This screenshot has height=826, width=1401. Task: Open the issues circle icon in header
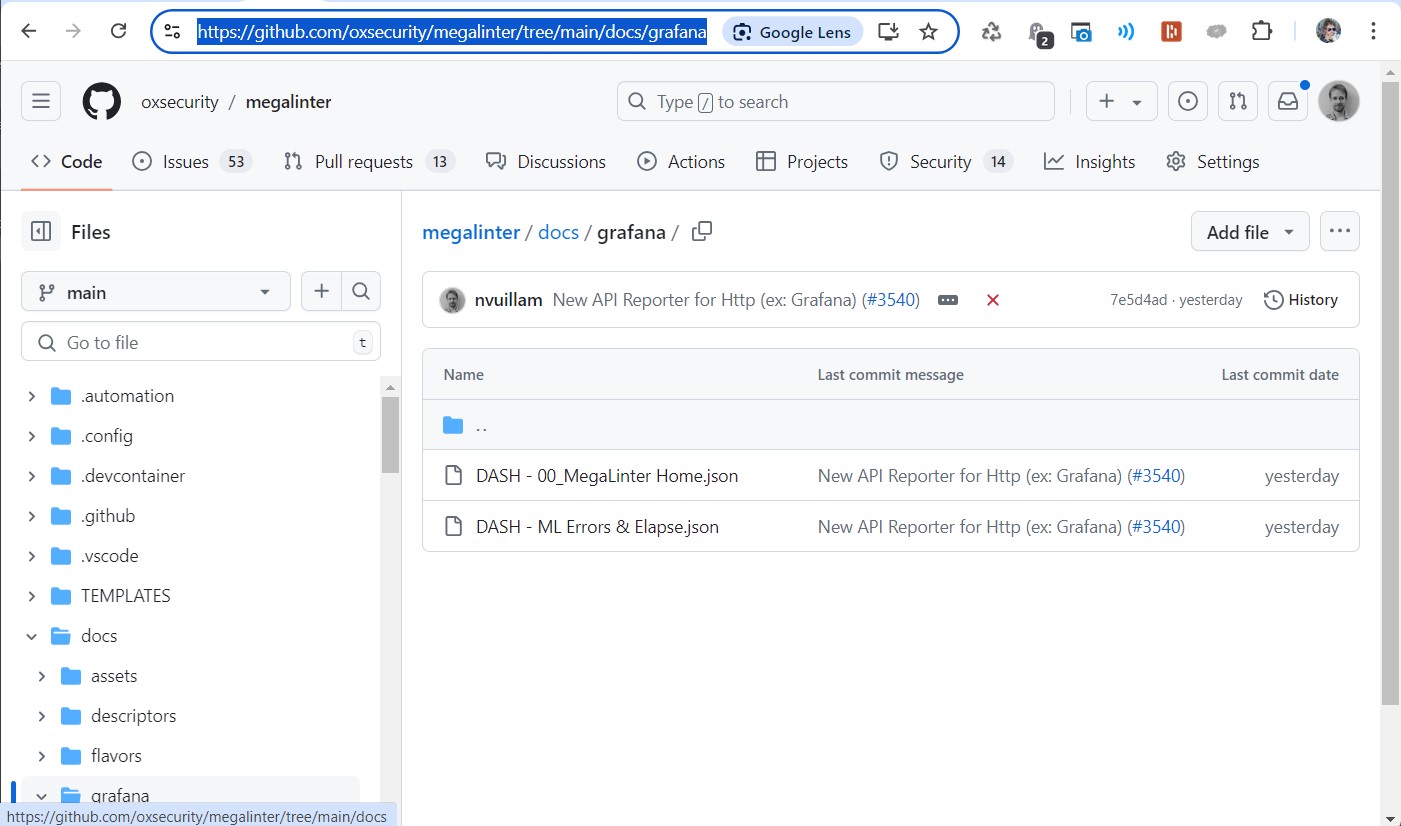[x=1188, y=102]
